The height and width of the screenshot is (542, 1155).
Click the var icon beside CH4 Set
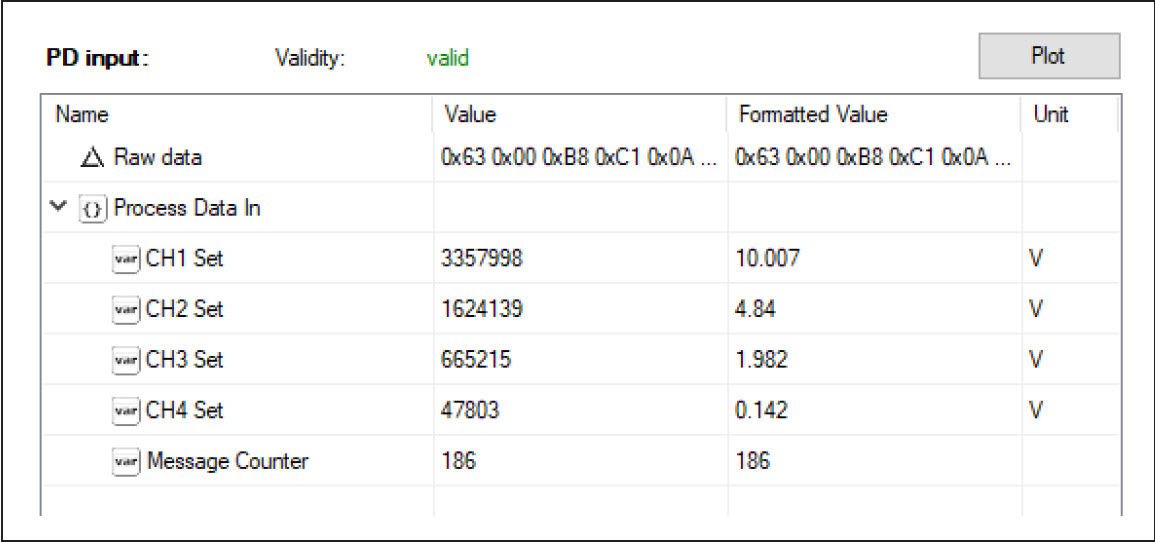tap(125, 410)
